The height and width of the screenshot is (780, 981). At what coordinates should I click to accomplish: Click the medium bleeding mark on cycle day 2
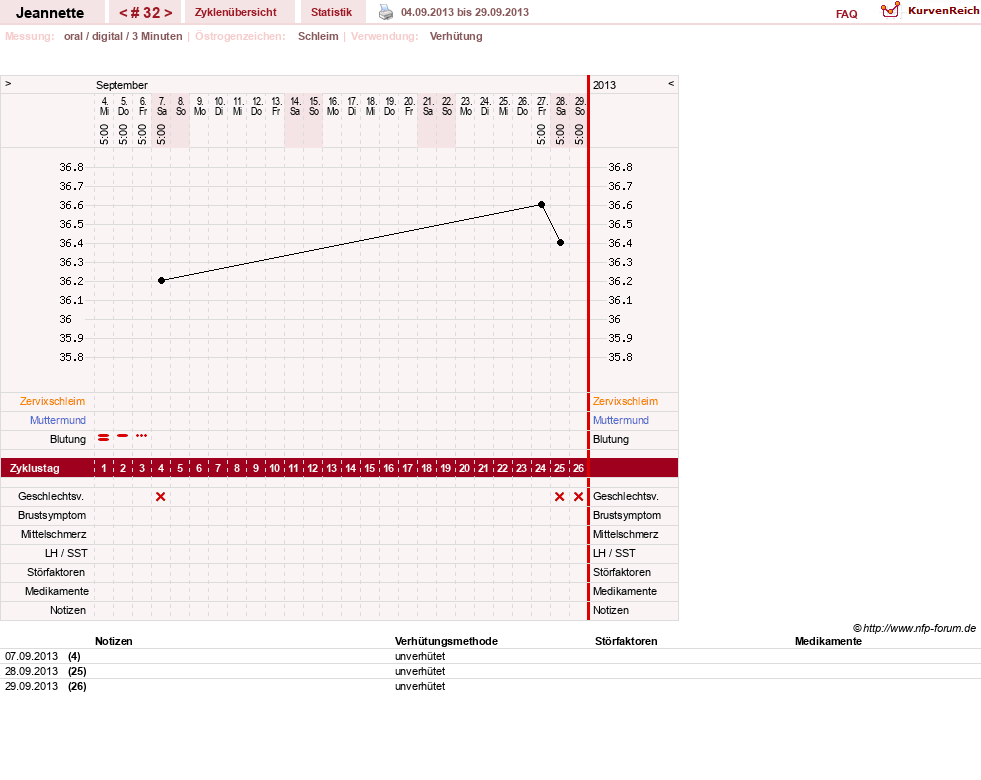tap(123, 435)
